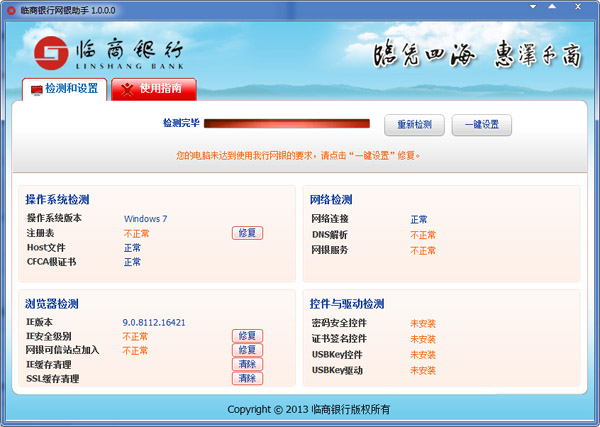Click the 网络连接 label
600x427 pixels.
point(330,219)
